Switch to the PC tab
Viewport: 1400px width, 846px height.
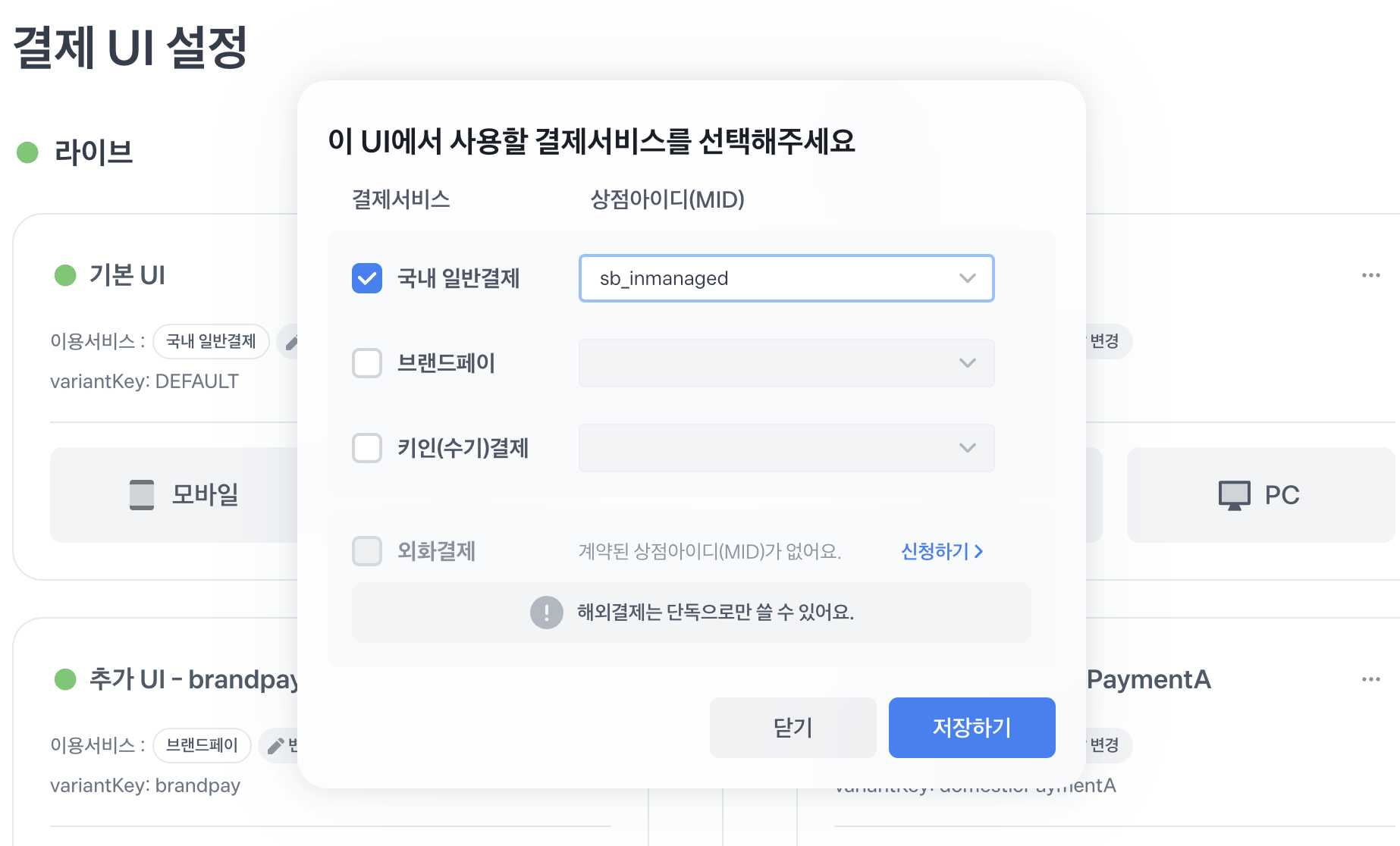tap(1259, 495)
